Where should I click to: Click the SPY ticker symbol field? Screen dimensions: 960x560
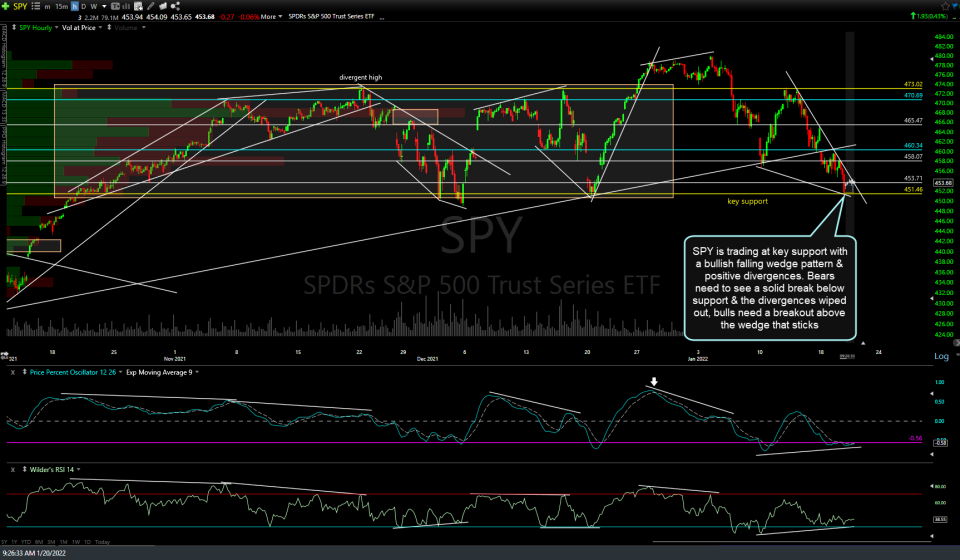click(20, 6)
